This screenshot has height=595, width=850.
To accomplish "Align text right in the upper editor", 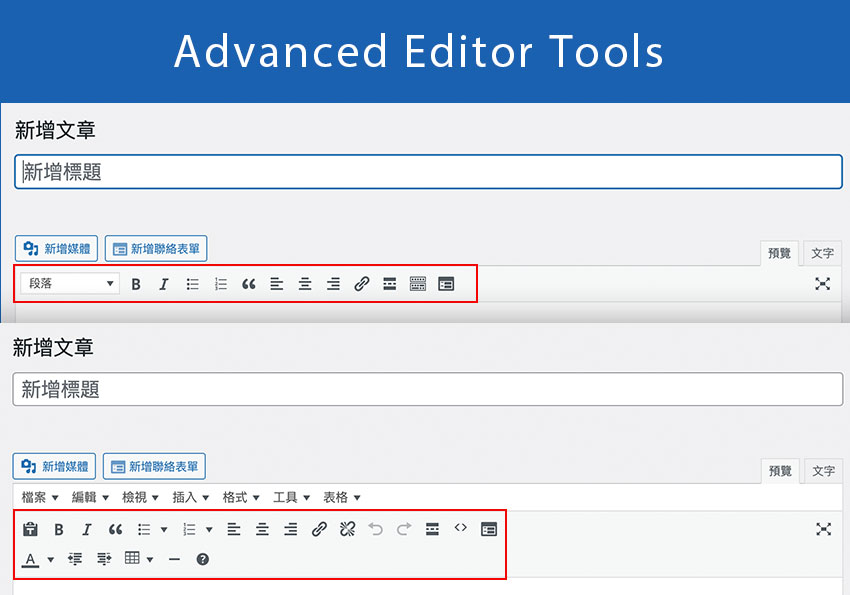I will point(333,284).
